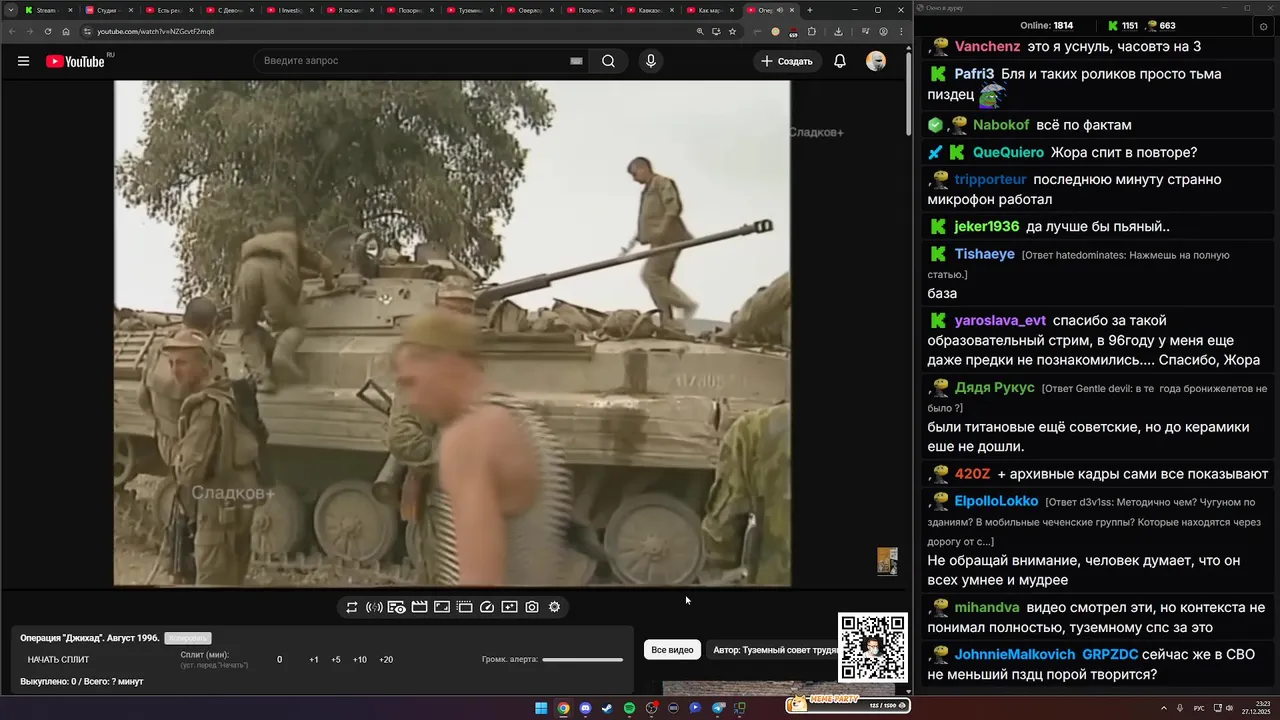Click the sound waves icon in player toolbar
This screenshot has width=1280, height=720.
click(x=374, y=607)
